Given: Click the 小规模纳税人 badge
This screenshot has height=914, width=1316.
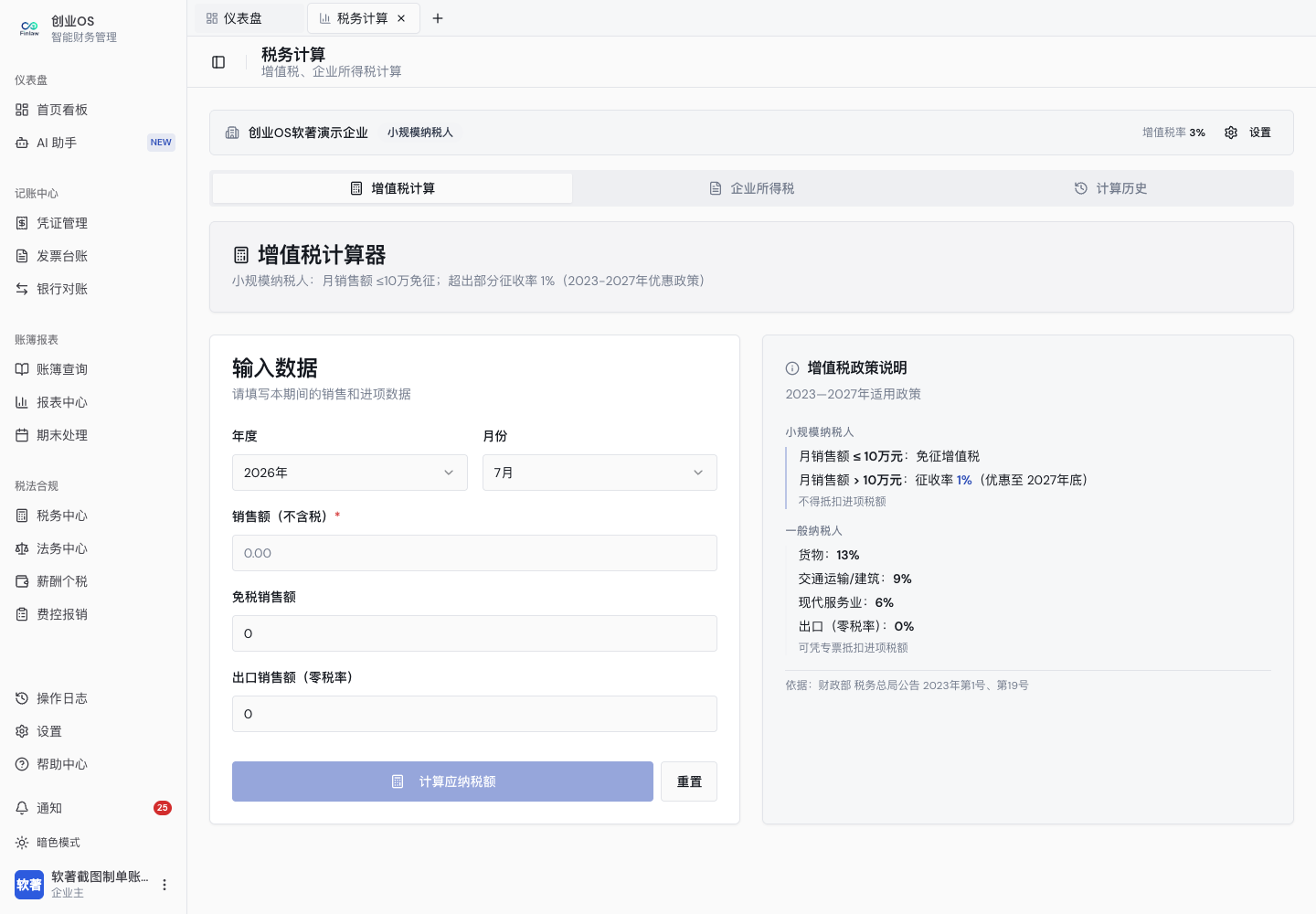Looking at the screenshot, I should [420, 133].
